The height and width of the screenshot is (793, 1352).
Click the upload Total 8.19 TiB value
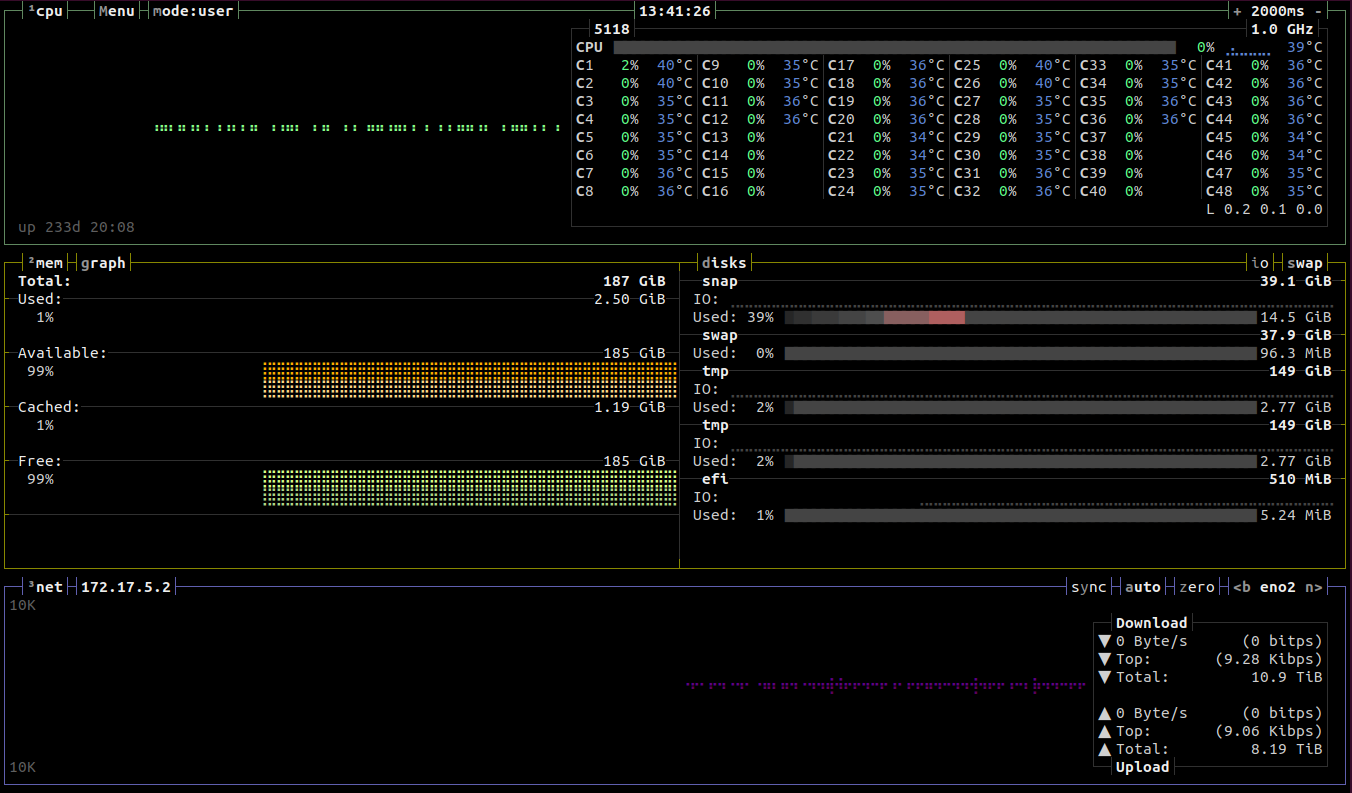[x=1287, y=749]
